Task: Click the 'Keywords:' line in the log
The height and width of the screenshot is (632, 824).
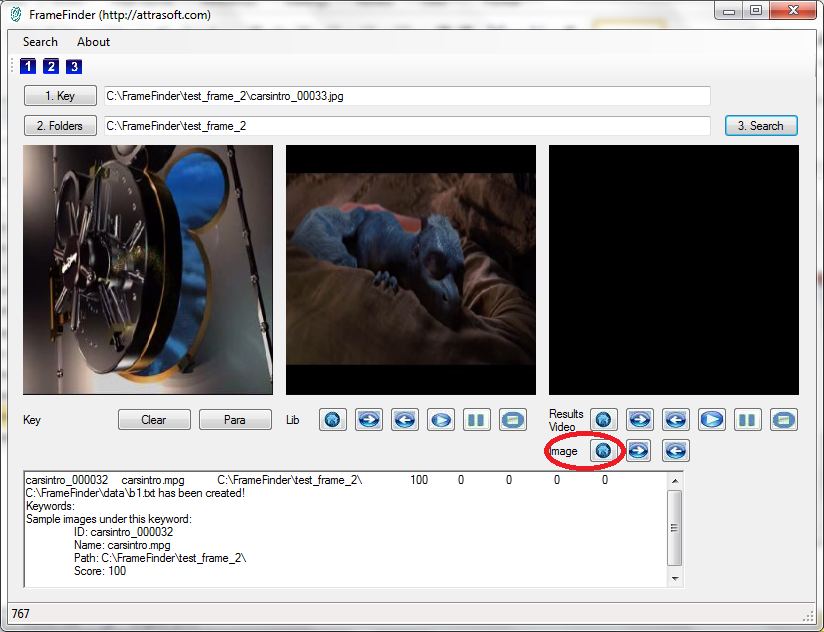Action: pos(50,506)
